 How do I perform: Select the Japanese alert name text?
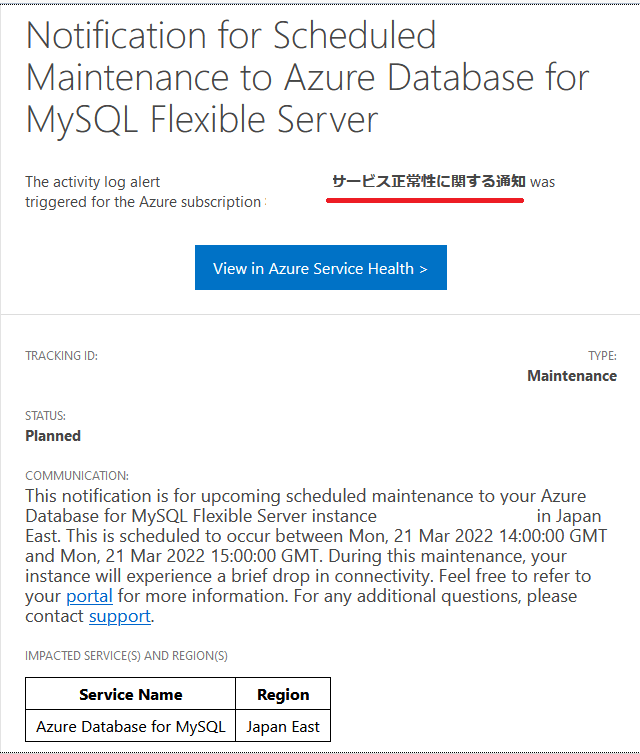428,182
